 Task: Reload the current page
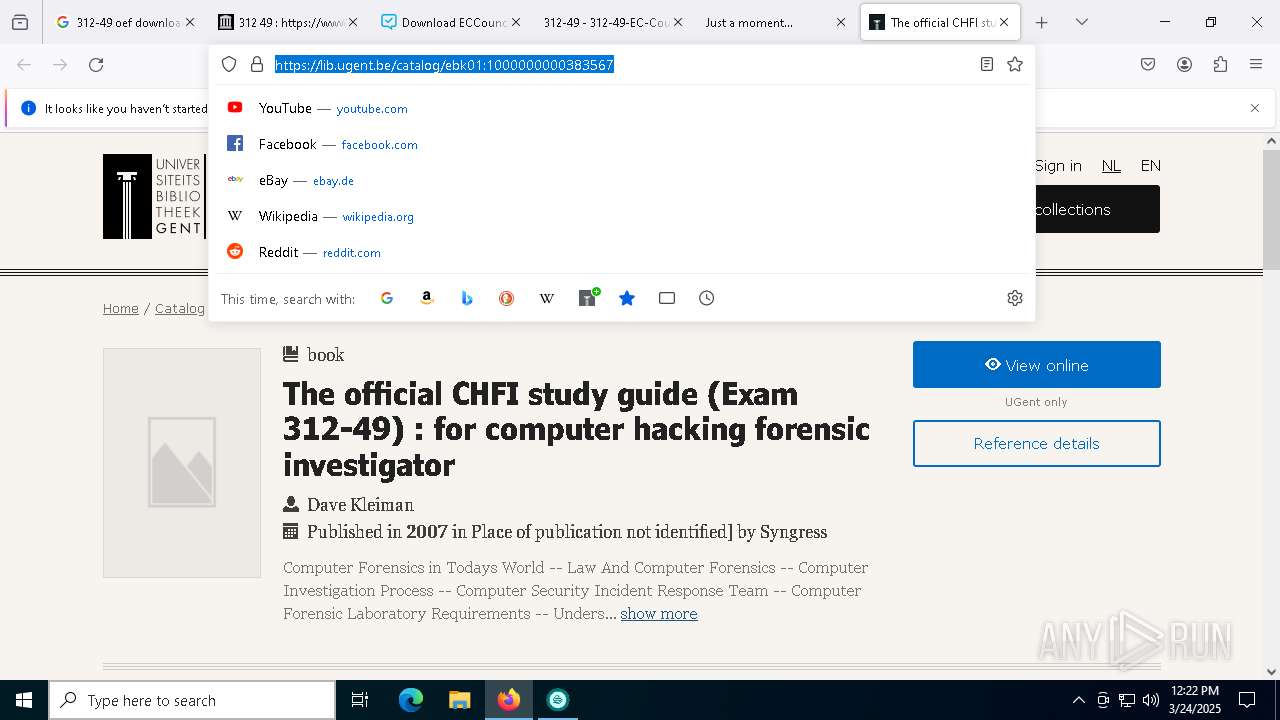[x=96, y=65]
